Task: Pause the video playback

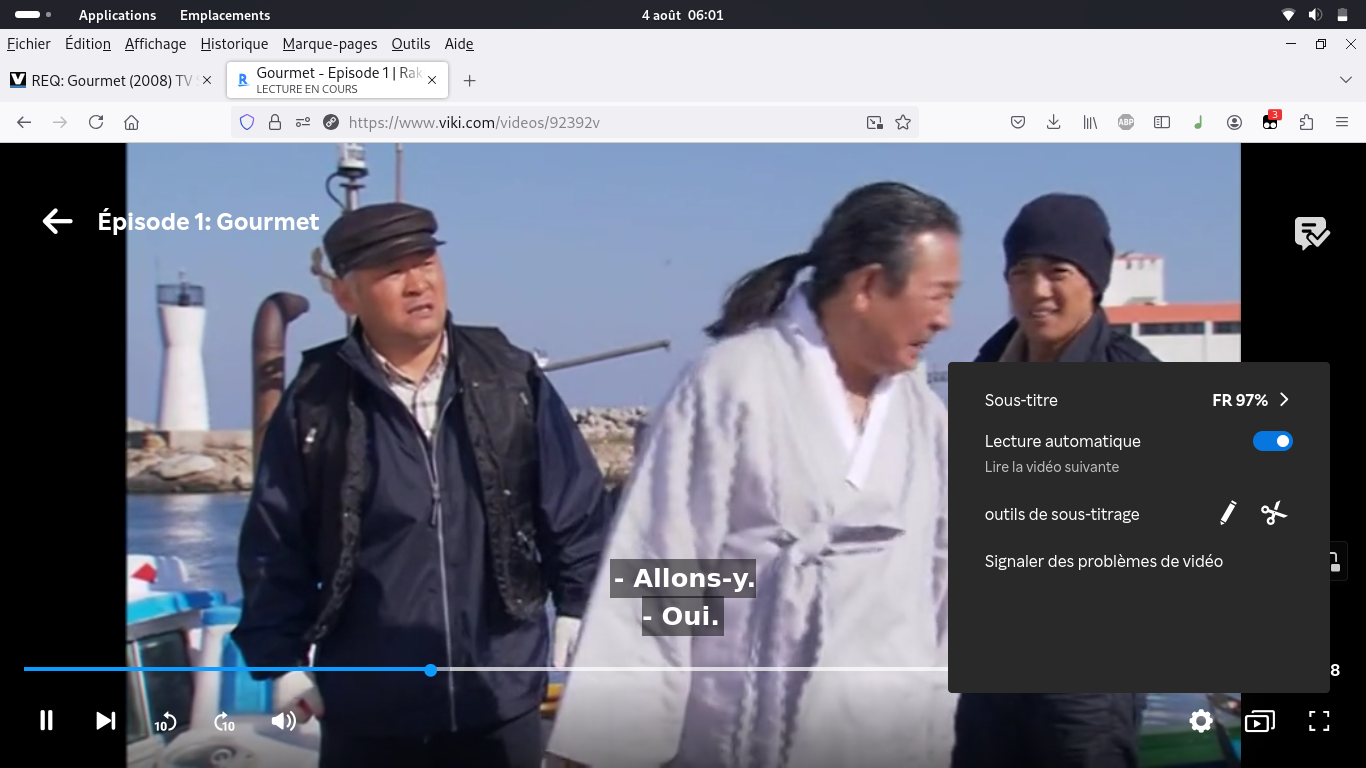Action: click(46, 720)
